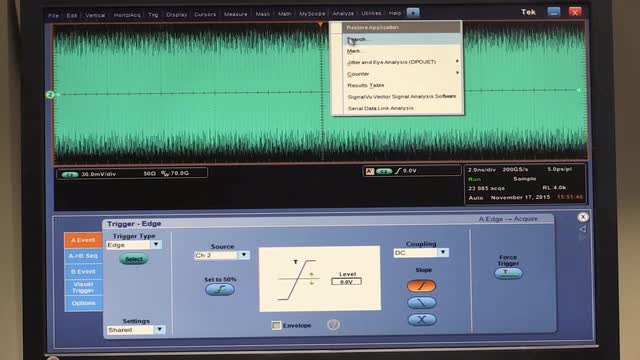Click the A trigger badge in readout
640x360 pixels.
coord(370,171)
